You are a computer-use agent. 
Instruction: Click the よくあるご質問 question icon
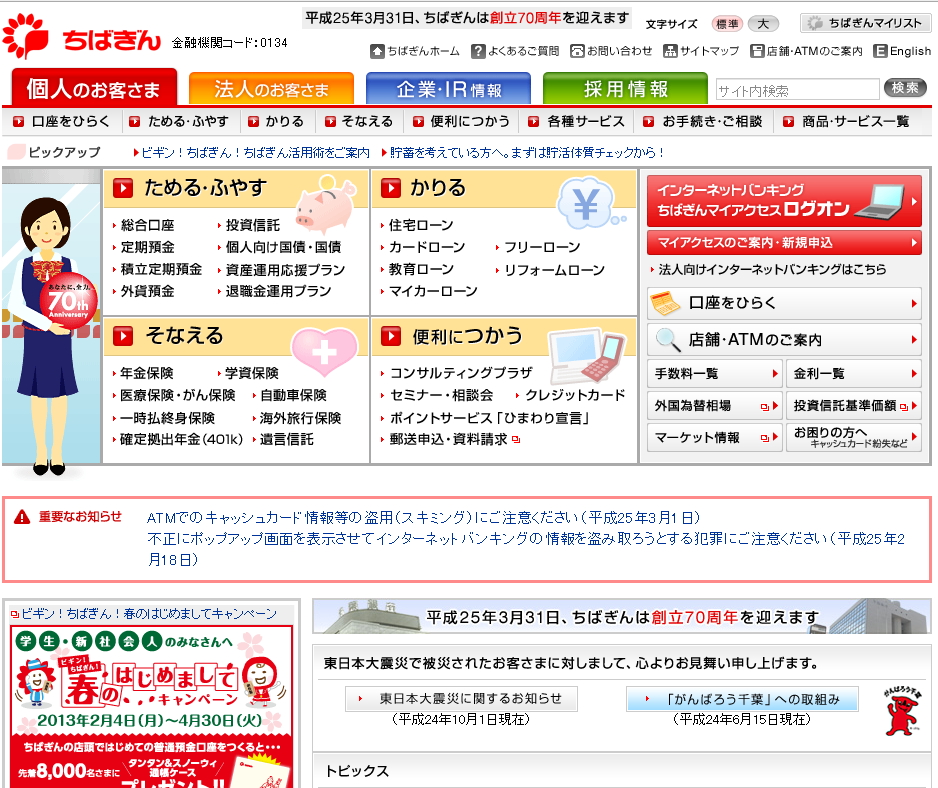(479, 51)
